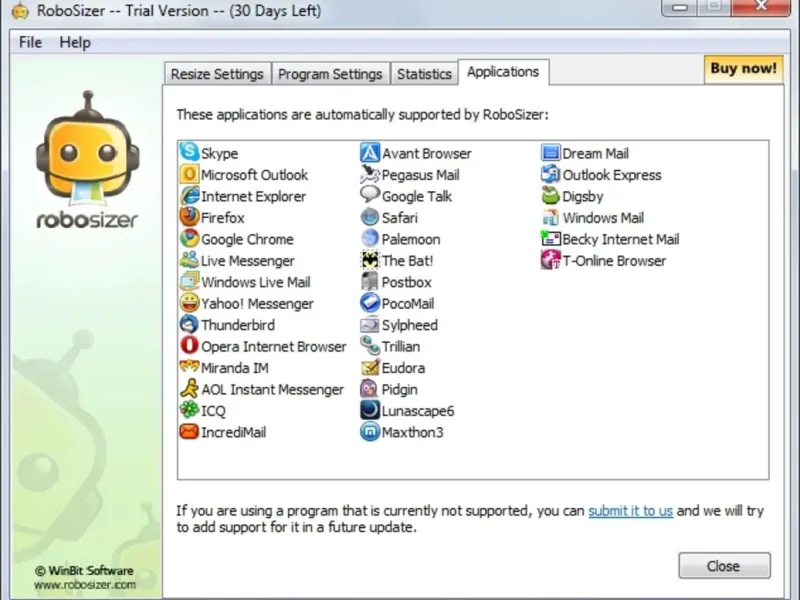The height and width of the screenshot is (600, 800).
Task: Click the Digsby icon
Action: click(x=551, y=195)
